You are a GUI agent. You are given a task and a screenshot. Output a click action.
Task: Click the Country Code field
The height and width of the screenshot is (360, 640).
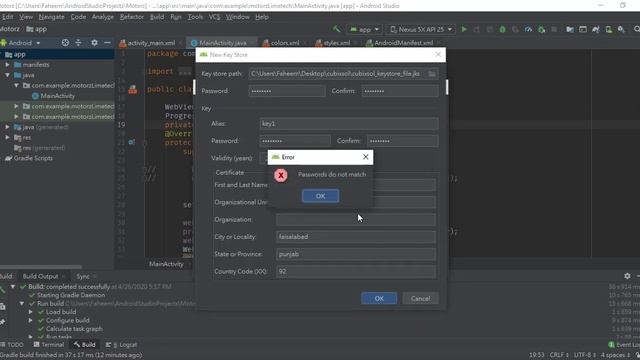tap(356, 271)
